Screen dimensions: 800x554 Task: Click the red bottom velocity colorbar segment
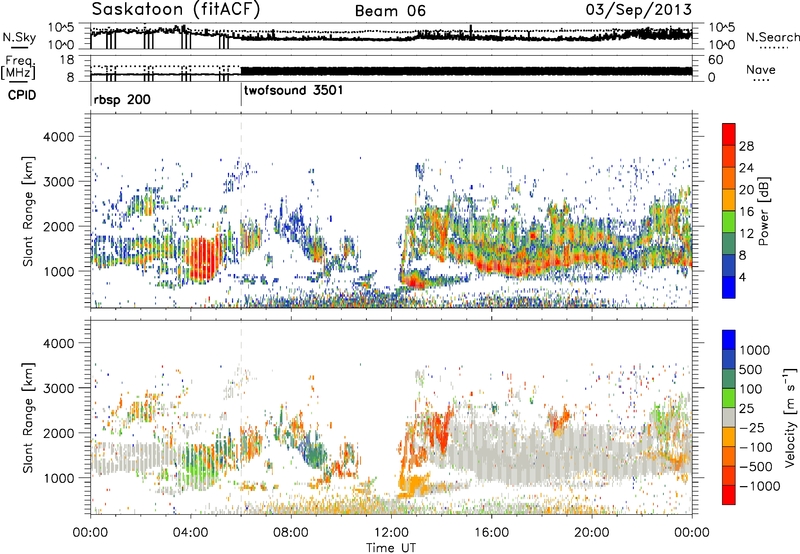[x=729, y=495]
